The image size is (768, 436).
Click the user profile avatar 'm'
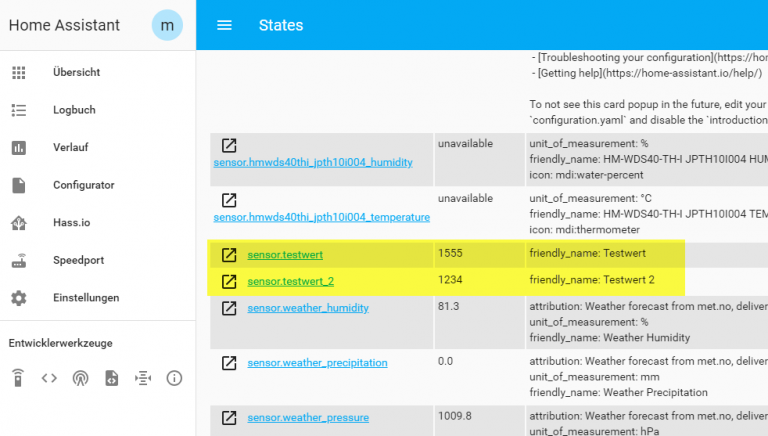coord(167,25)
